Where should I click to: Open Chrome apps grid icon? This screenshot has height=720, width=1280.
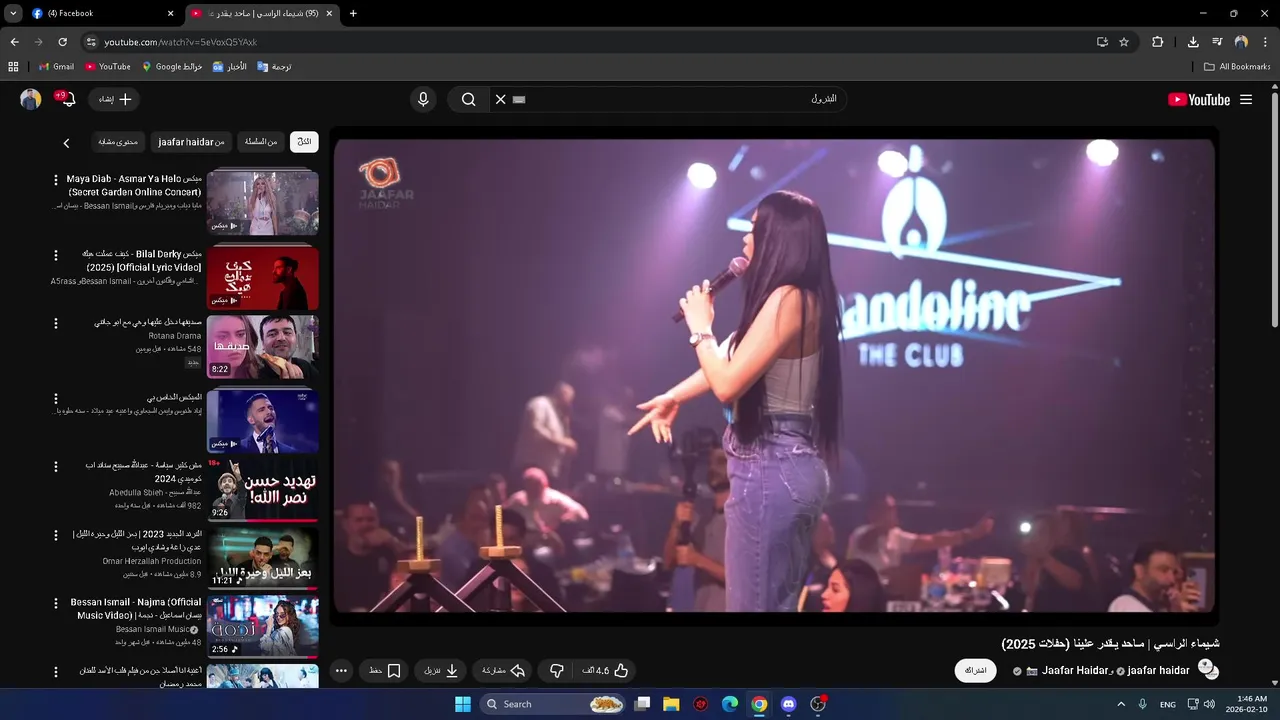(x=13, y=66)
